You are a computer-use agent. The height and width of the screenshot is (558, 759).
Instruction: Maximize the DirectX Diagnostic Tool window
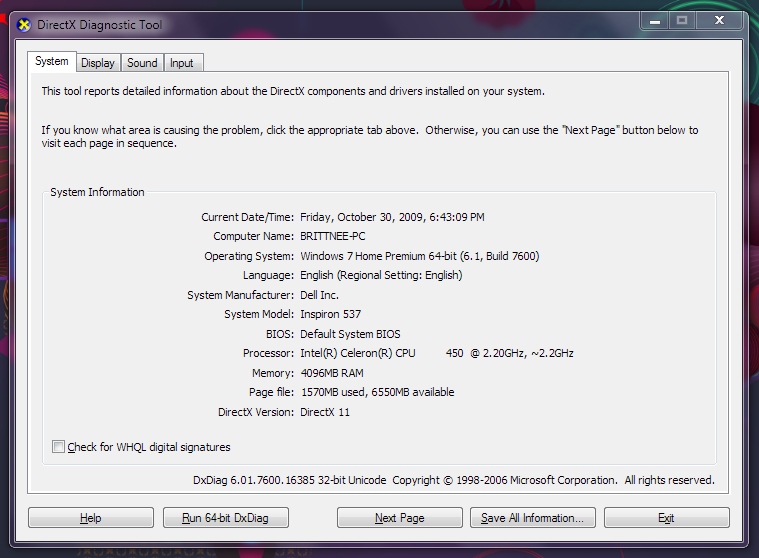[682, 21]
